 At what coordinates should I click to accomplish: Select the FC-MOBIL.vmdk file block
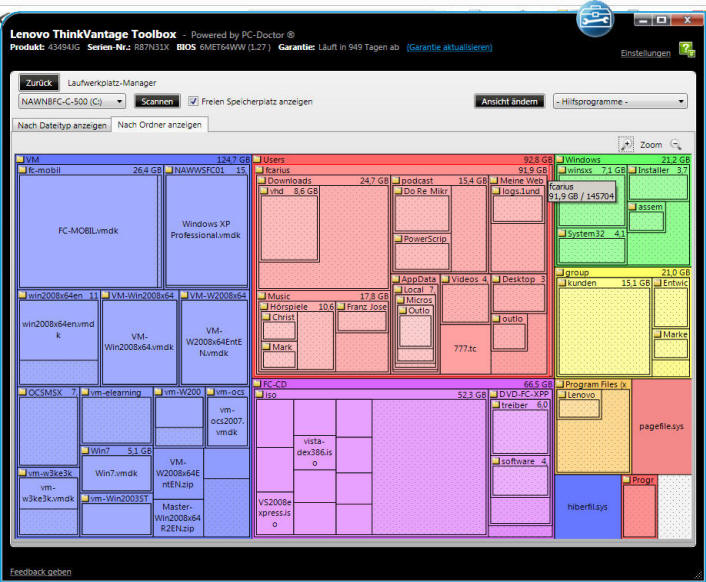(88, 230)
